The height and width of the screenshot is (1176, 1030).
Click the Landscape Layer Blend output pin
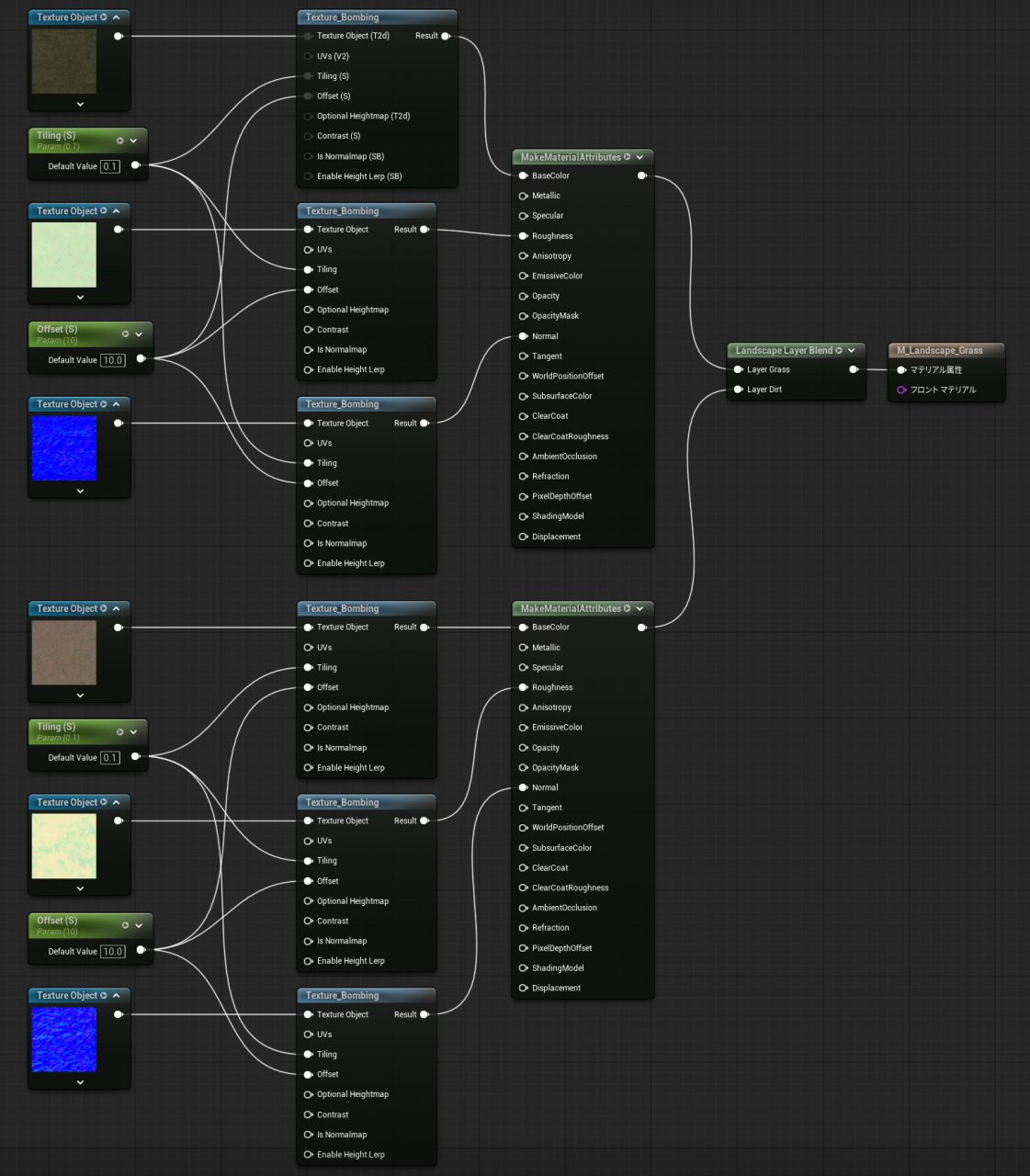[854, 369]
